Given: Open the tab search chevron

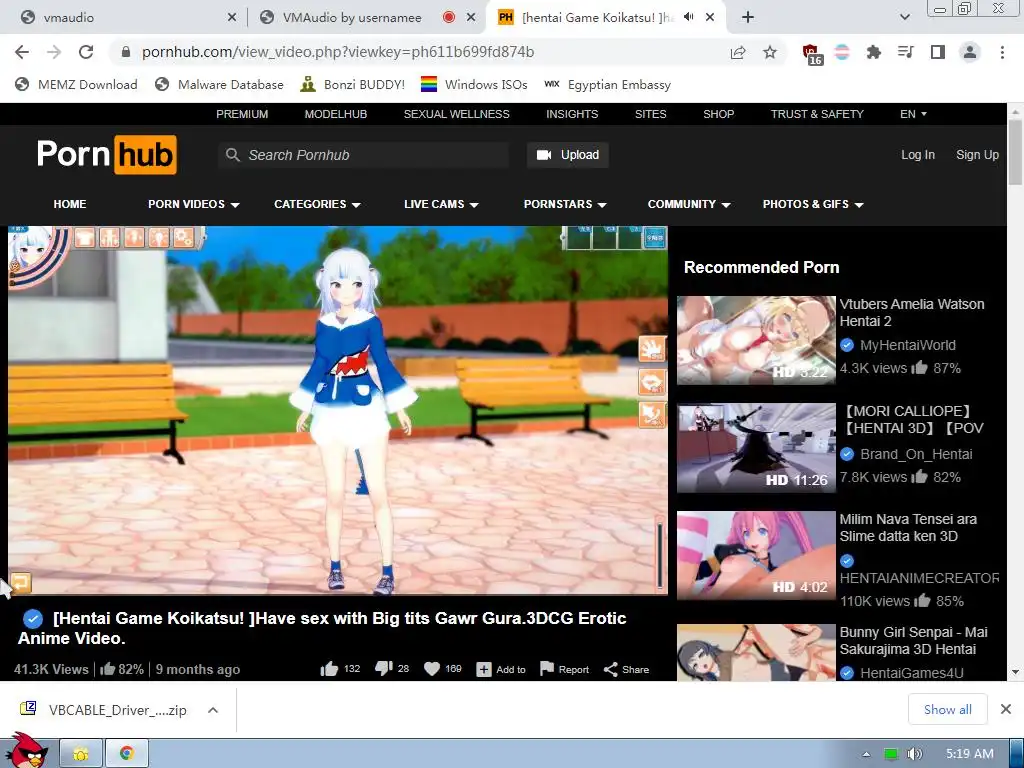Looking at the screenshot, I should coord(904,18).
